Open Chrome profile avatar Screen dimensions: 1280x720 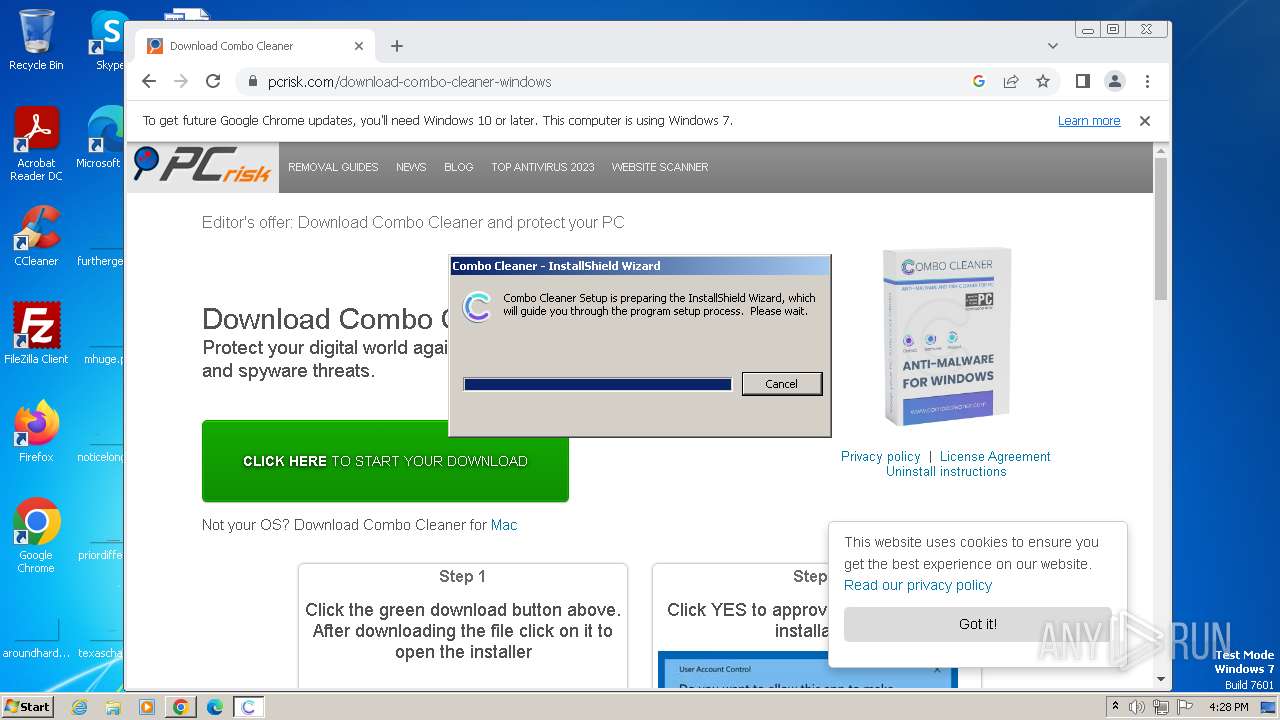(1115, 82)
